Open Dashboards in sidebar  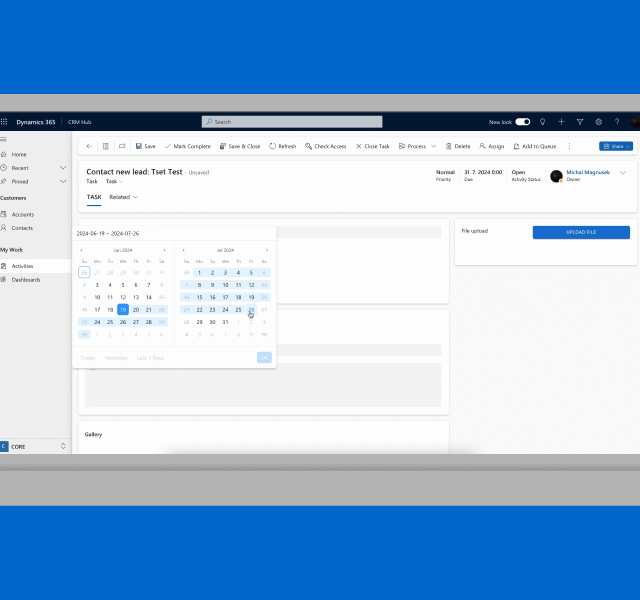tap(26, 280)
